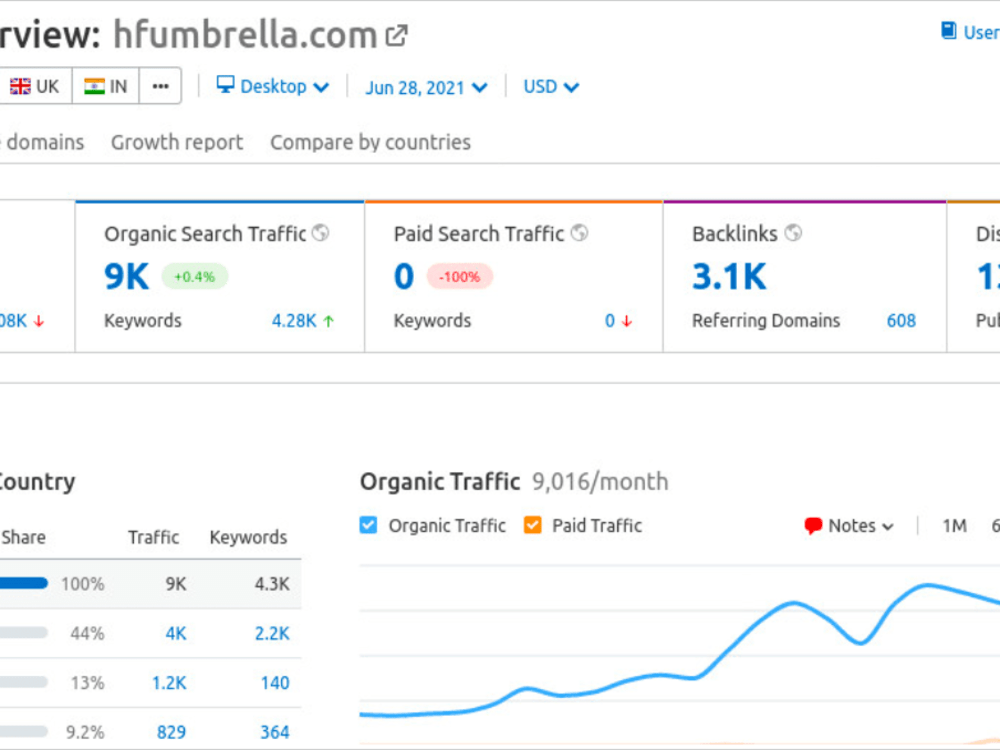The height and width of the screenshot is (750, 1000).
Task: Click the 140 keywords link
Action: (x=275, y=683)
